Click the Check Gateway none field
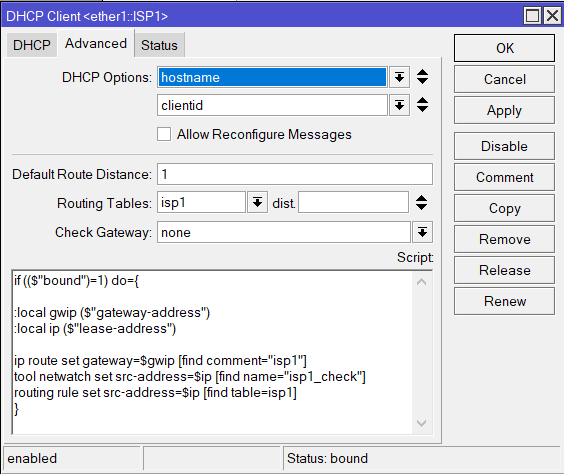 pos(284,232)
